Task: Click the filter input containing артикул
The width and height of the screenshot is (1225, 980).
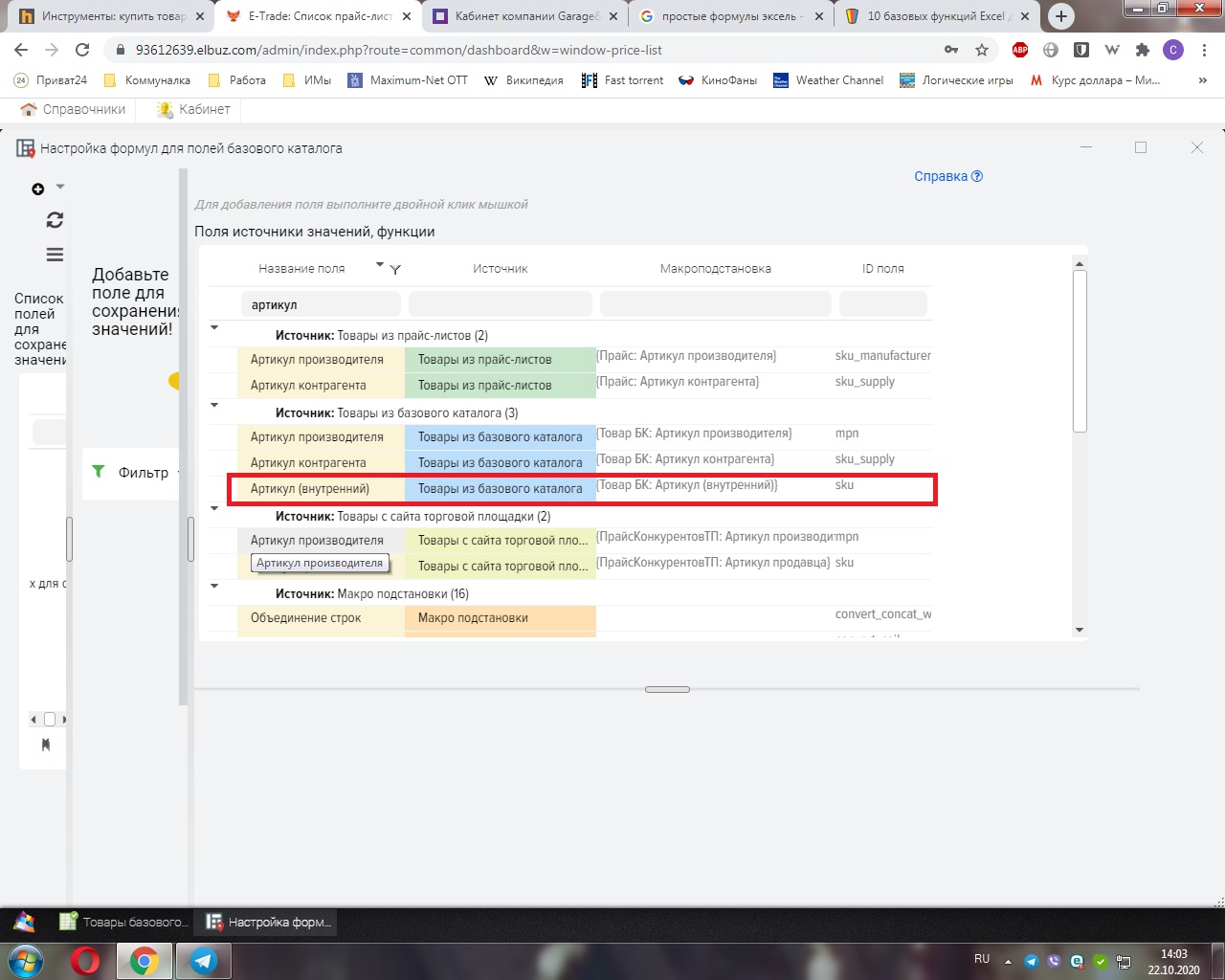Action: coord(321,304)
